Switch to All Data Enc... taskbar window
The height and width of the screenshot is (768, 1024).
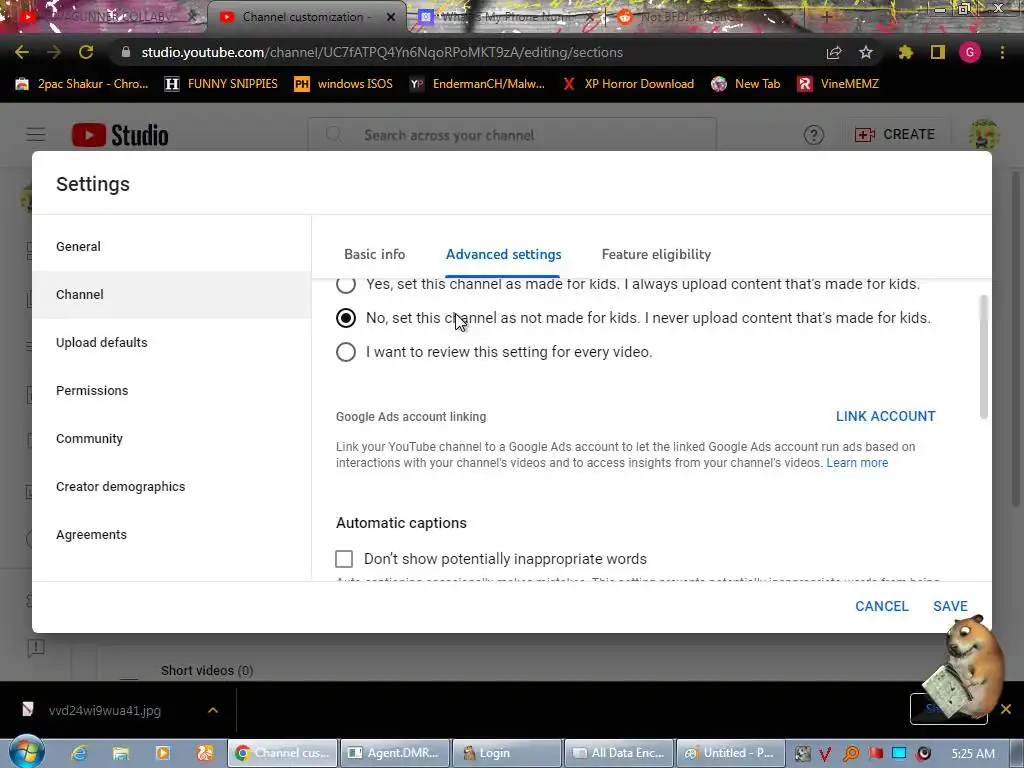point(619,753)
